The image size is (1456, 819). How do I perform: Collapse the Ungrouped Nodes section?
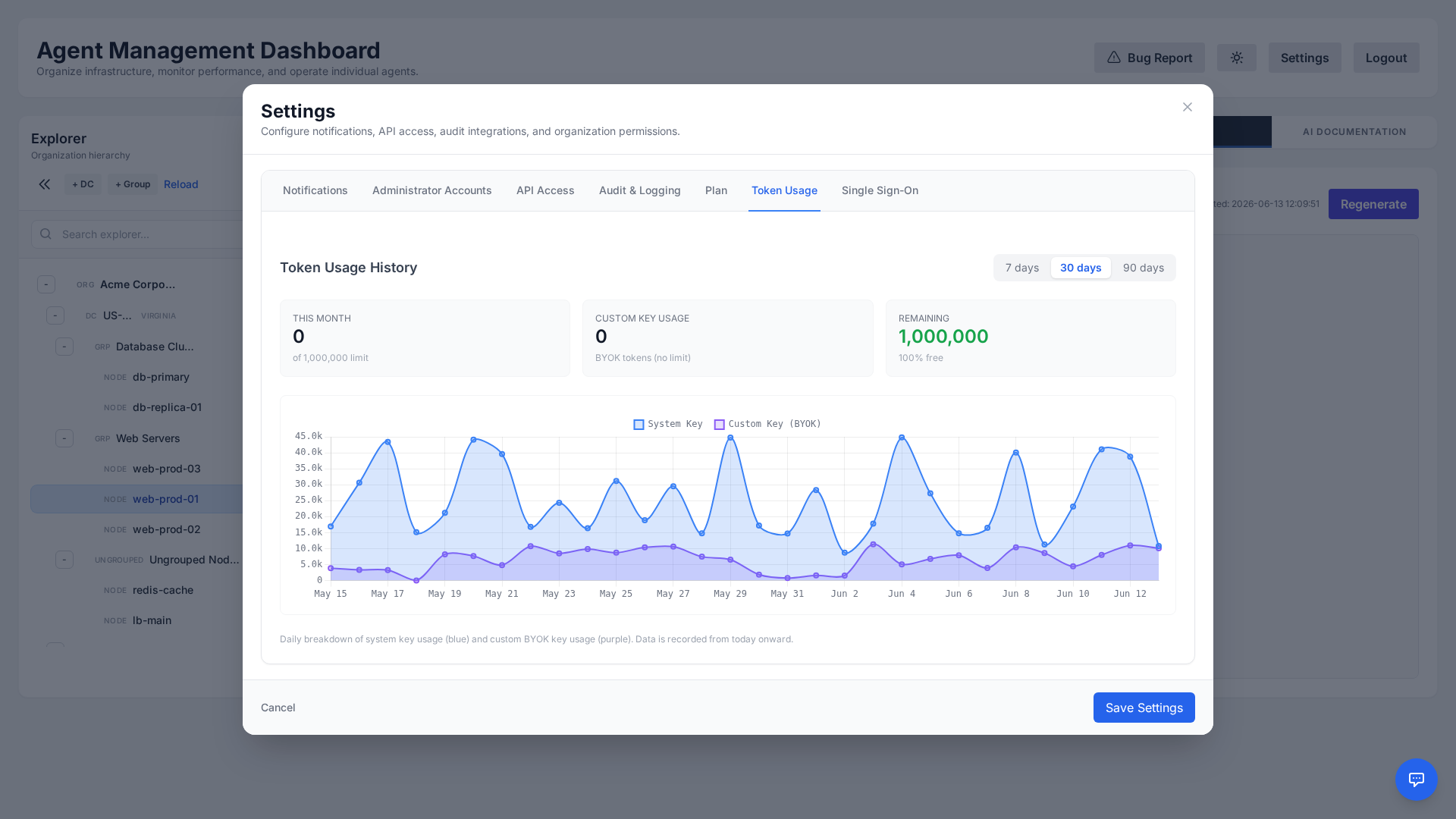tap(64, 560)
